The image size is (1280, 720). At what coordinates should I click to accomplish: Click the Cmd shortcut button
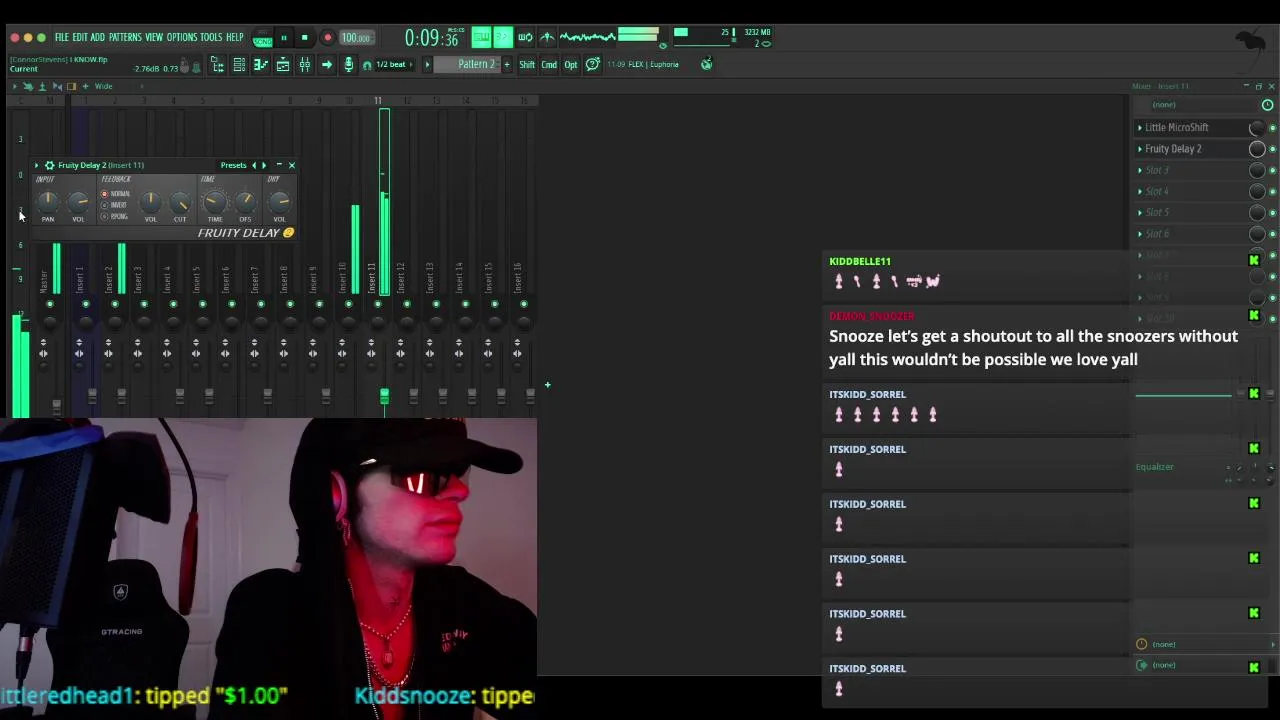pyautogui.click(x=549, y=65)
